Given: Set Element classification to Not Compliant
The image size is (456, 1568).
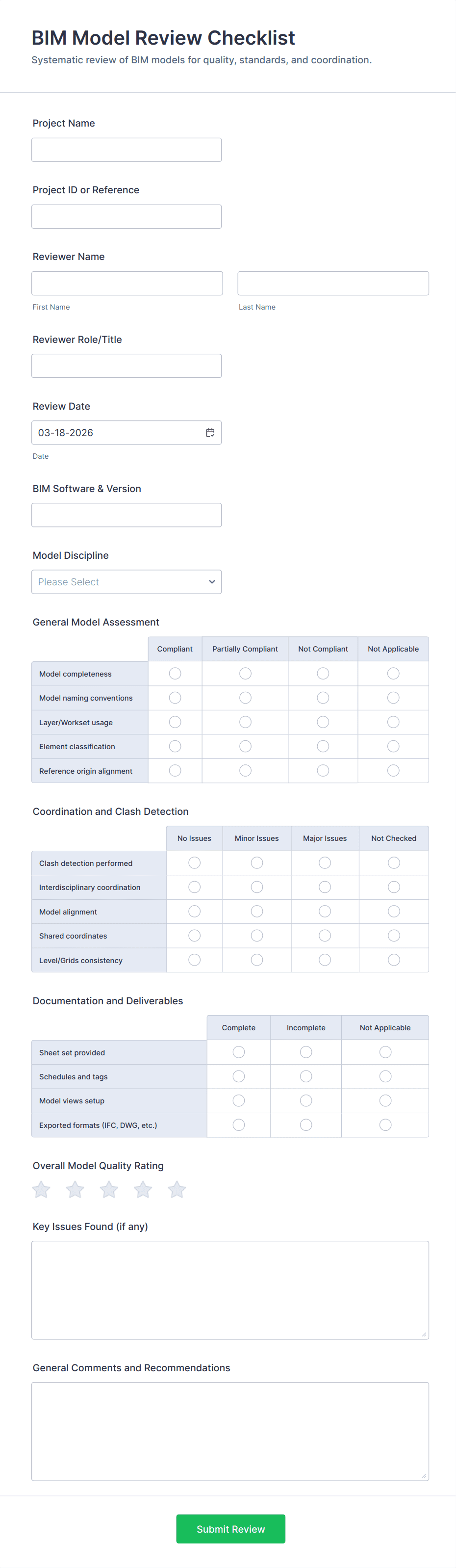Looking at the screenshot, I should pos(323,746).
